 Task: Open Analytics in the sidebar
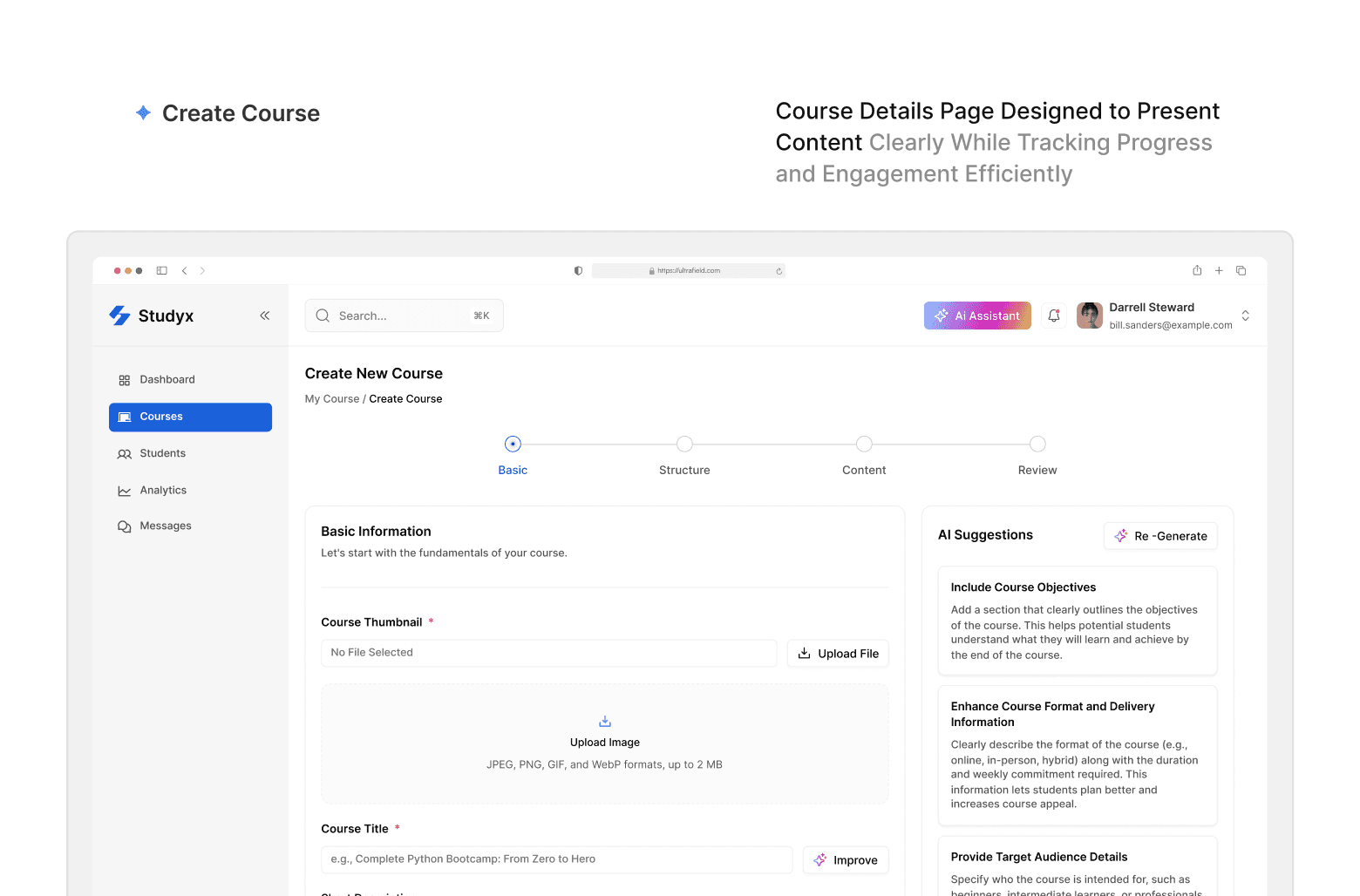(190, 491)
